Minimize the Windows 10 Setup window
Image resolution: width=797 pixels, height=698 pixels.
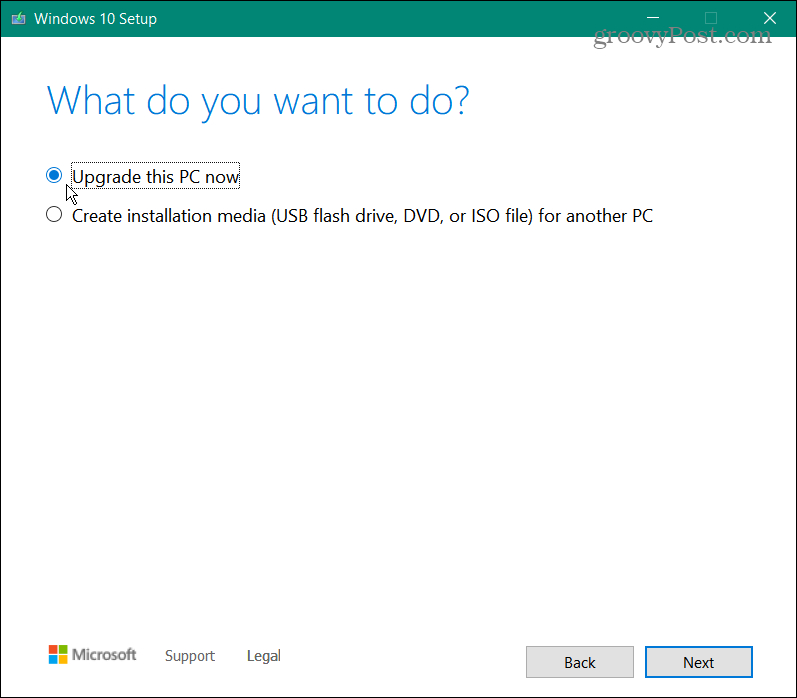(x=653, y=18)
